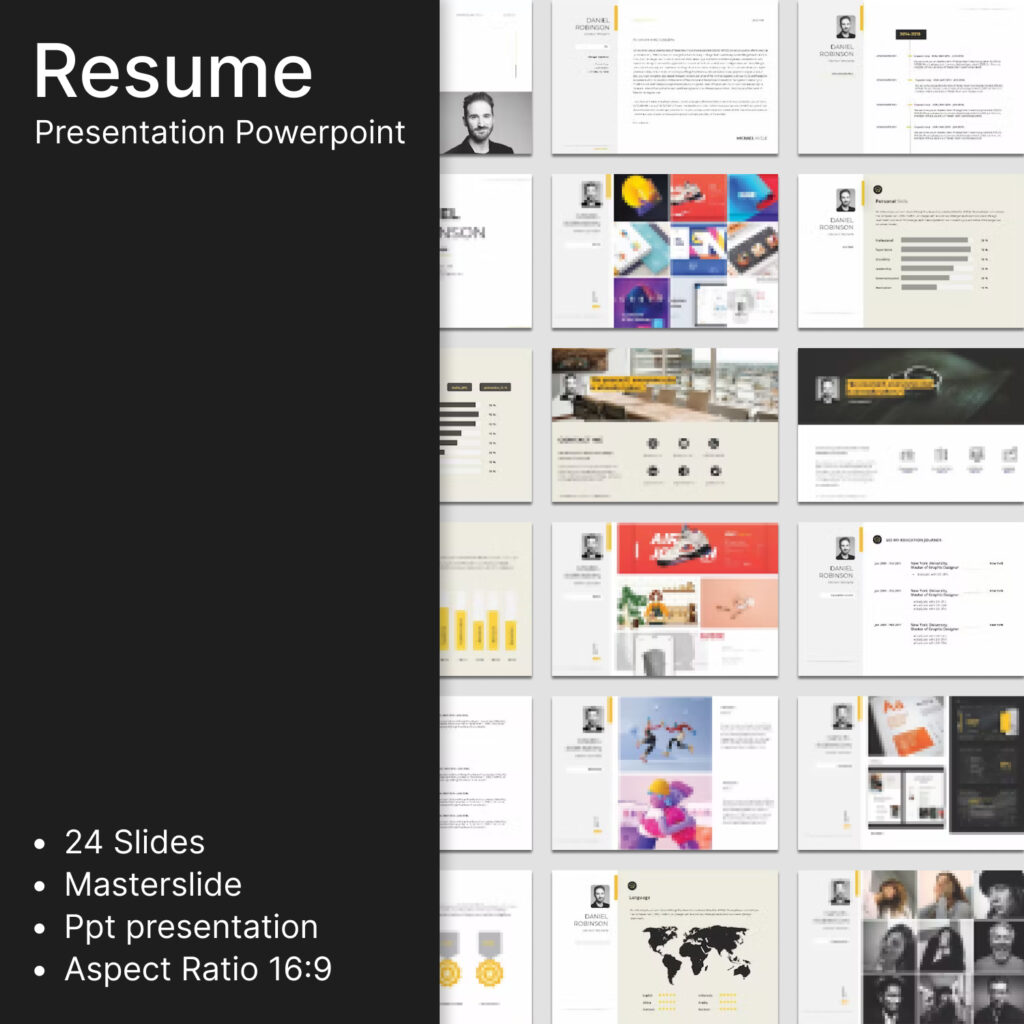Image resolution: width=1024 pixels, height=1024 pixels.
Task: Click the camera icon in the Language slide header
Action: point(632,886)
